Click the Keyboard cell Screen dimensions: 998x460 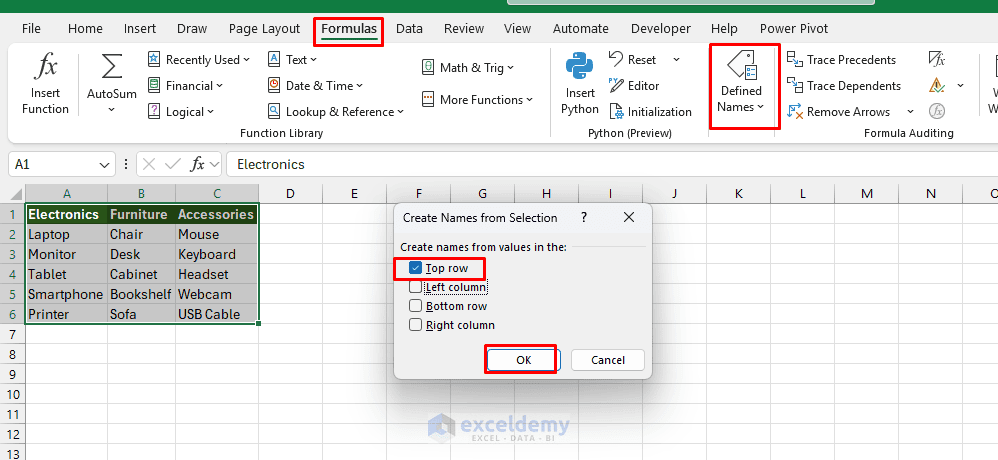pyautogui.click(x=217, y=254)
